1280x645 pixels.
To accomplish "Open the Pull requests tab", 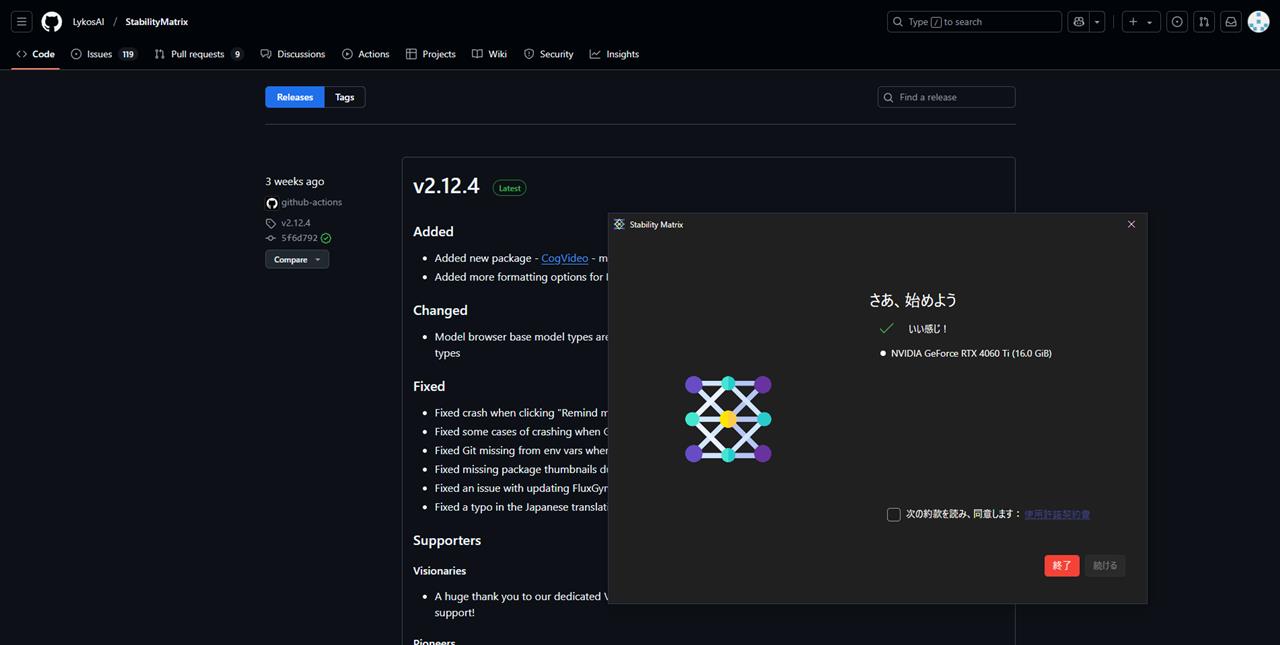I will click(198, 54).
